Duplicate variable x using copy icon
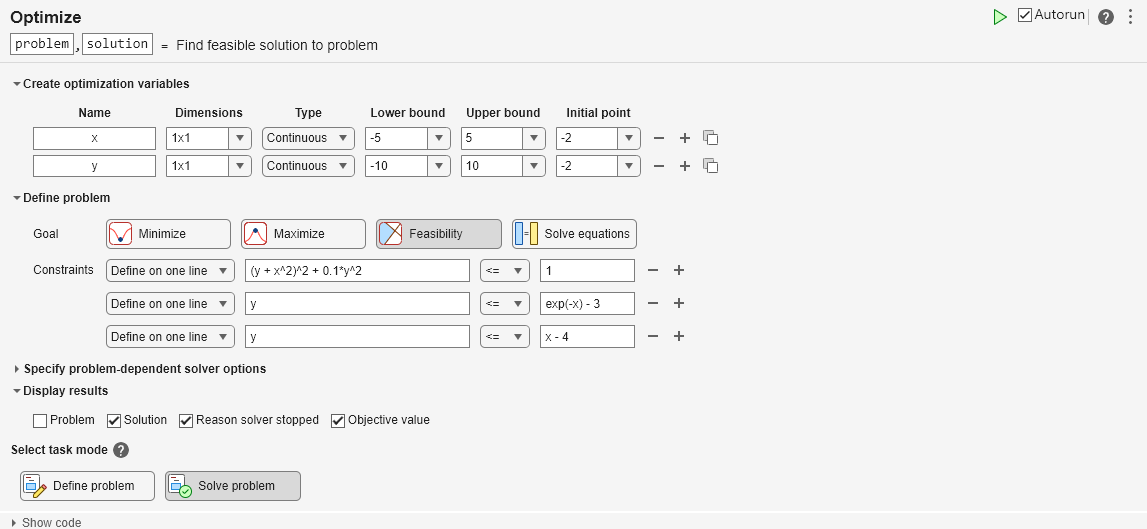Image resolution: width=1147 pixels, height=529 pixels. coord(711,138)
